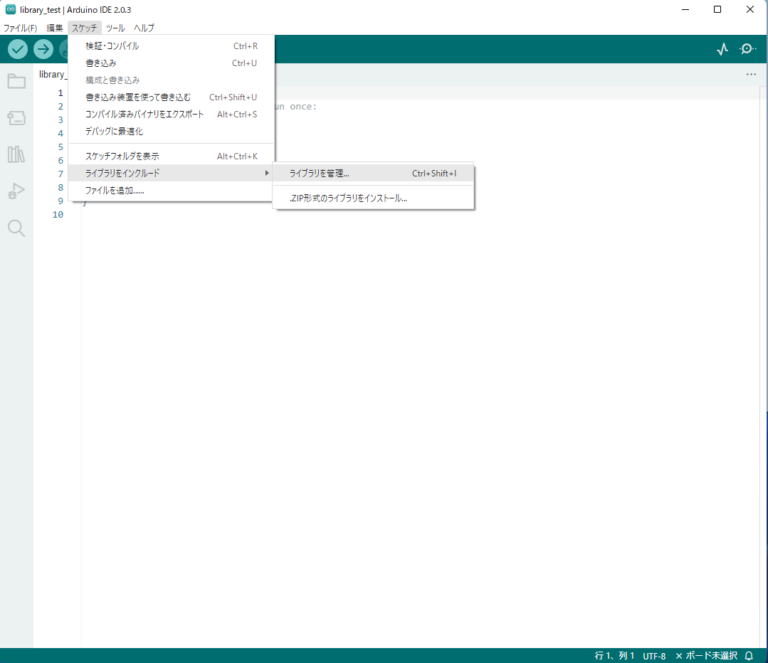Image resolution: width=768 pixels, height=663 pixels.
Task: Click the Upload arrow toolbar icon
Action: [x=43, y=50]
